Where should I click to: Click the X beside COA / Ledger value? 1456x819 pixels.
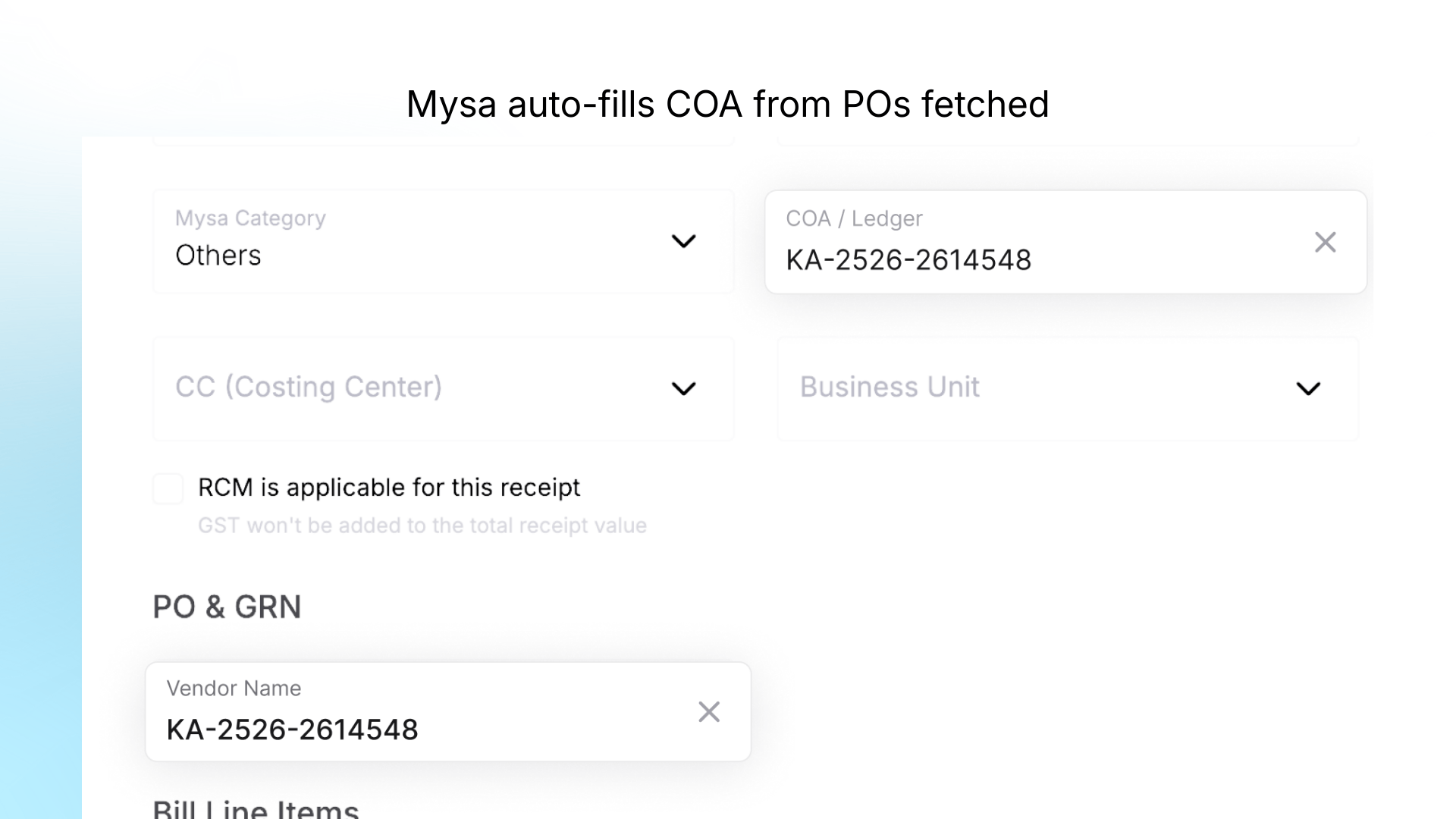(x=1326, y=241)
